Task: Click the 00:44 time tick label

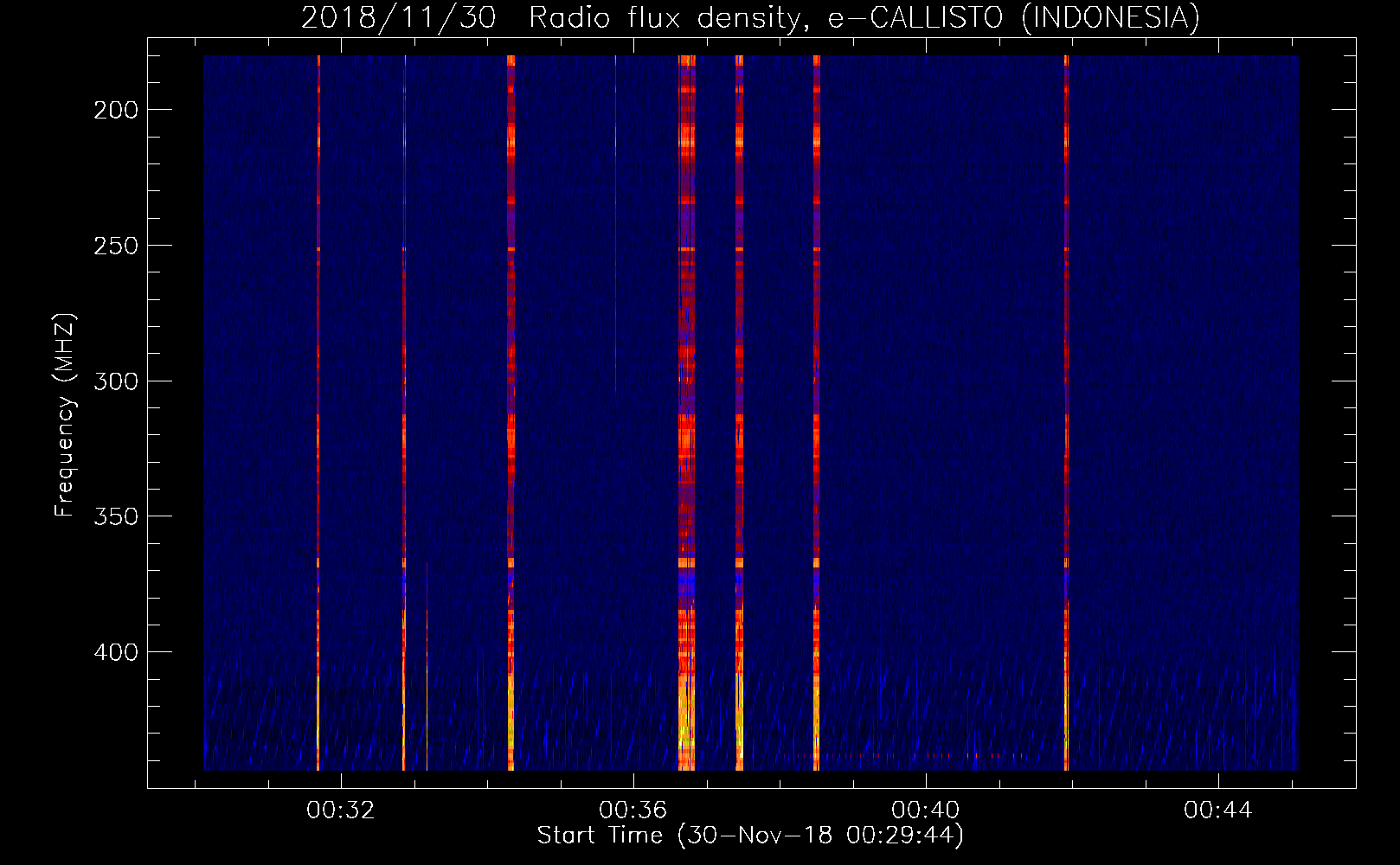Action: pyautogui.click(x=1218, y=811)
